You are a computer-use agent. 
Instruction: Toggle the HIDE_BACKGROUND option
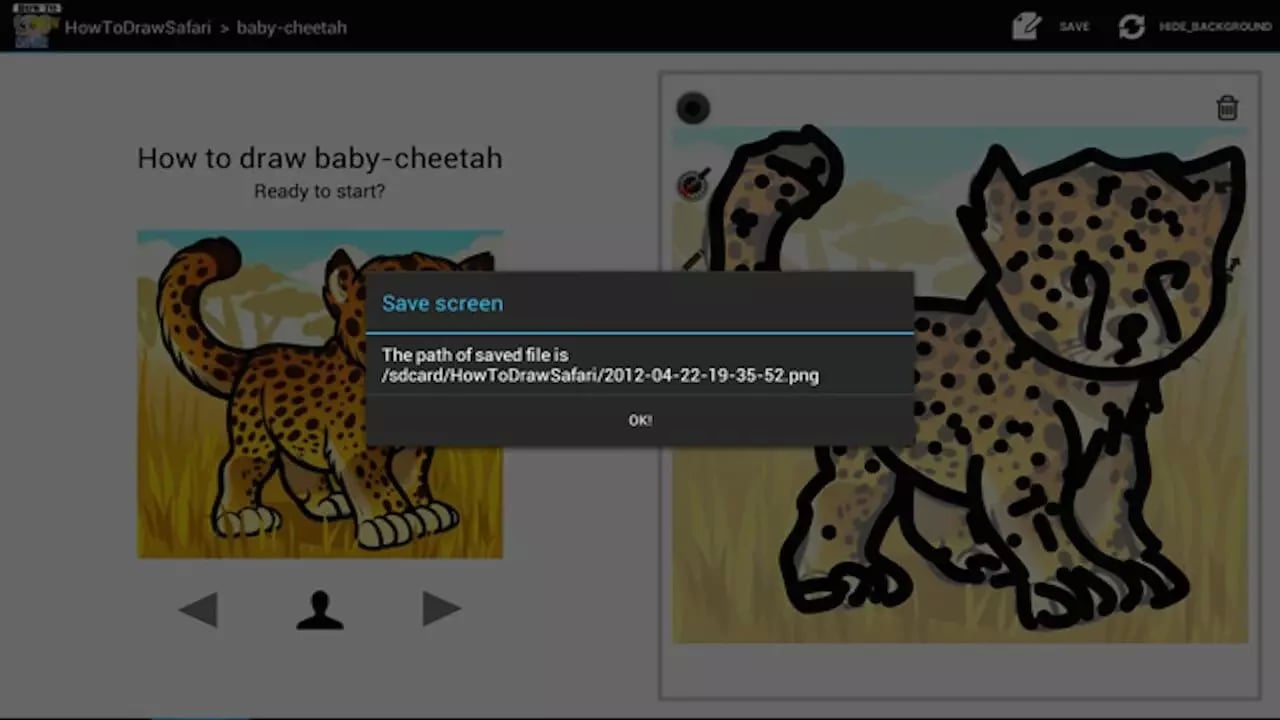click(1215, 27)
